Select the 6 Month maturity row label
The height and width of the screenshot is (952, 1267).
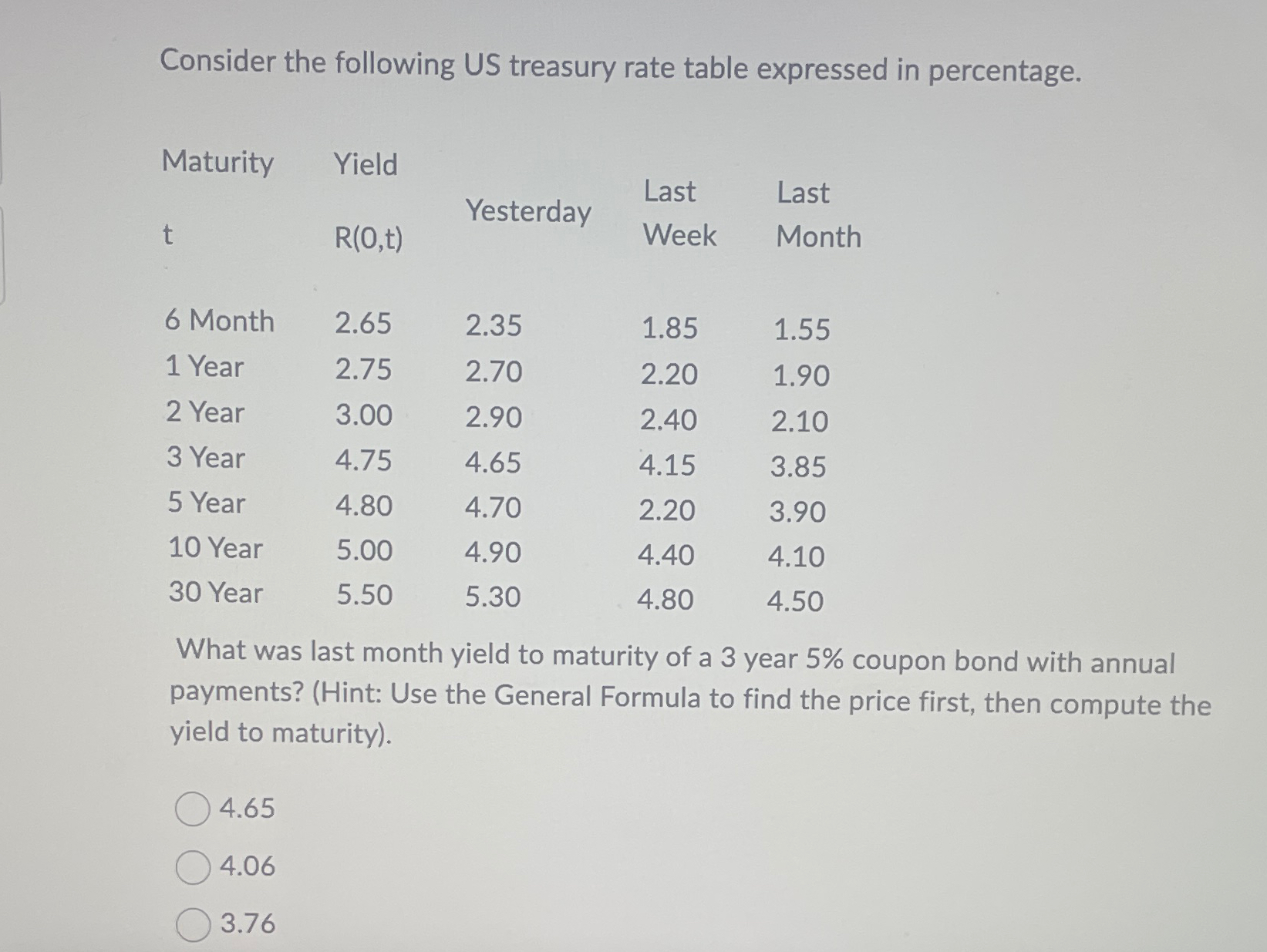click(x=220, y=321)
